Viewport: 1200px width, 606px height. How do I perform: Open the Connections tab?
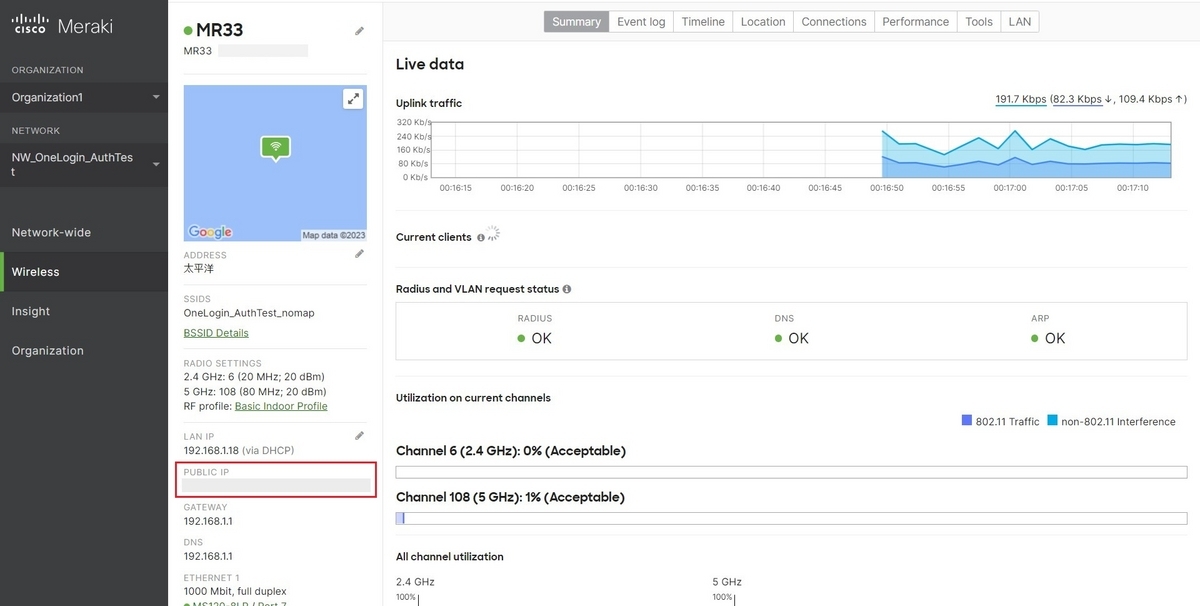pos(834,21)
